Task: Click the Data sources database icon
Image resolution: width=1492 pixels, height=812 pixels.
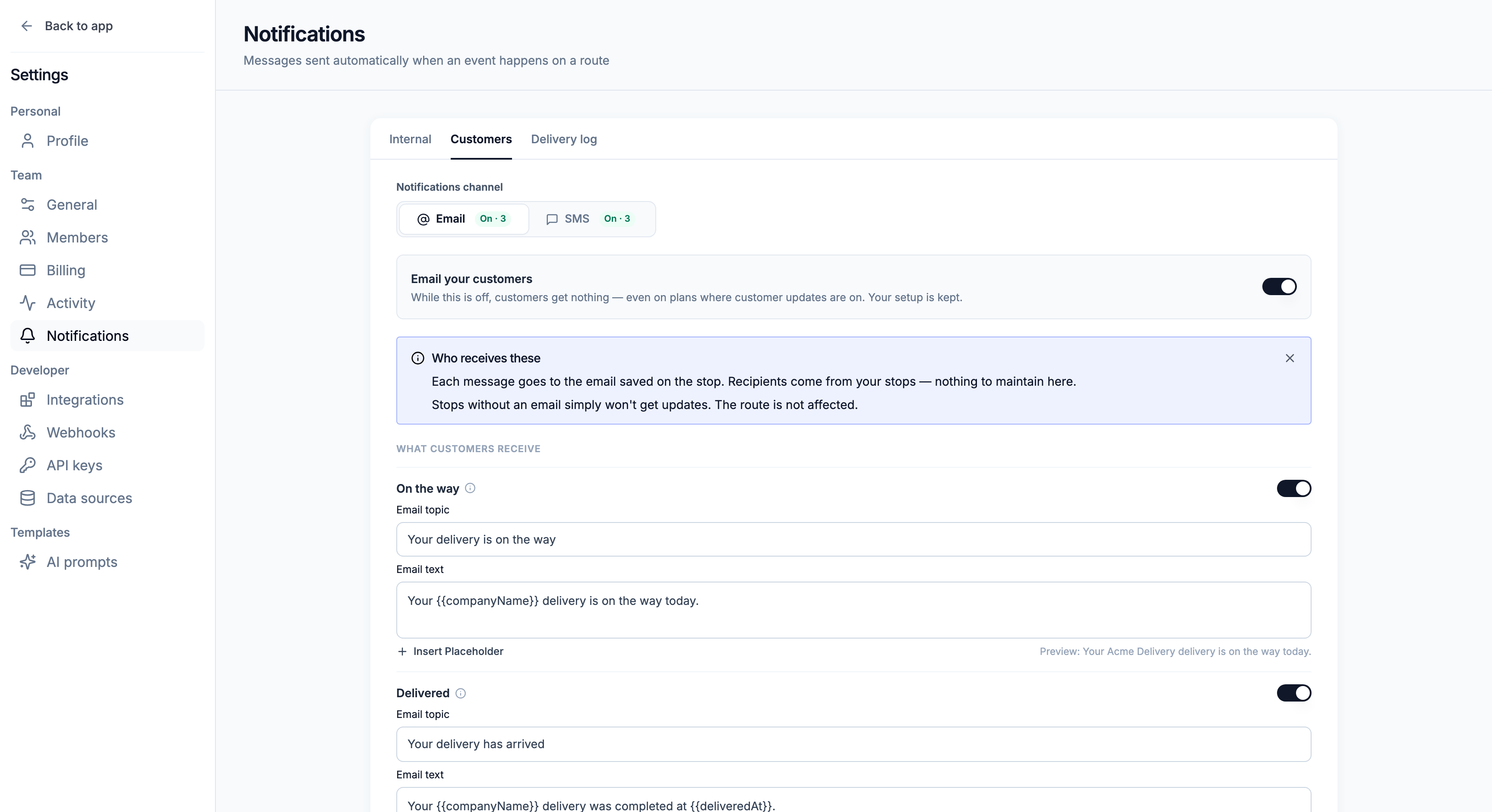Action: pyautogui.click(x=27, y=498)
